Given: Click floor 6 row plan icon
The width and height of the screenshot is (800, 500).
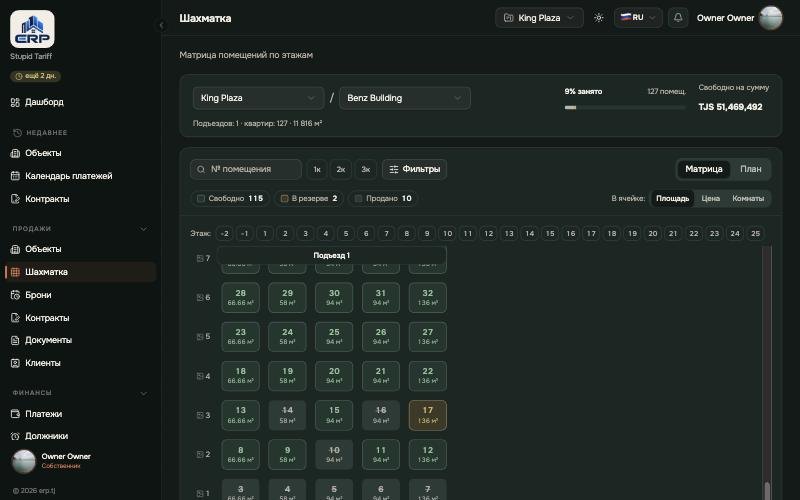Looking at the screenshot, I should (x=200, y=297).
